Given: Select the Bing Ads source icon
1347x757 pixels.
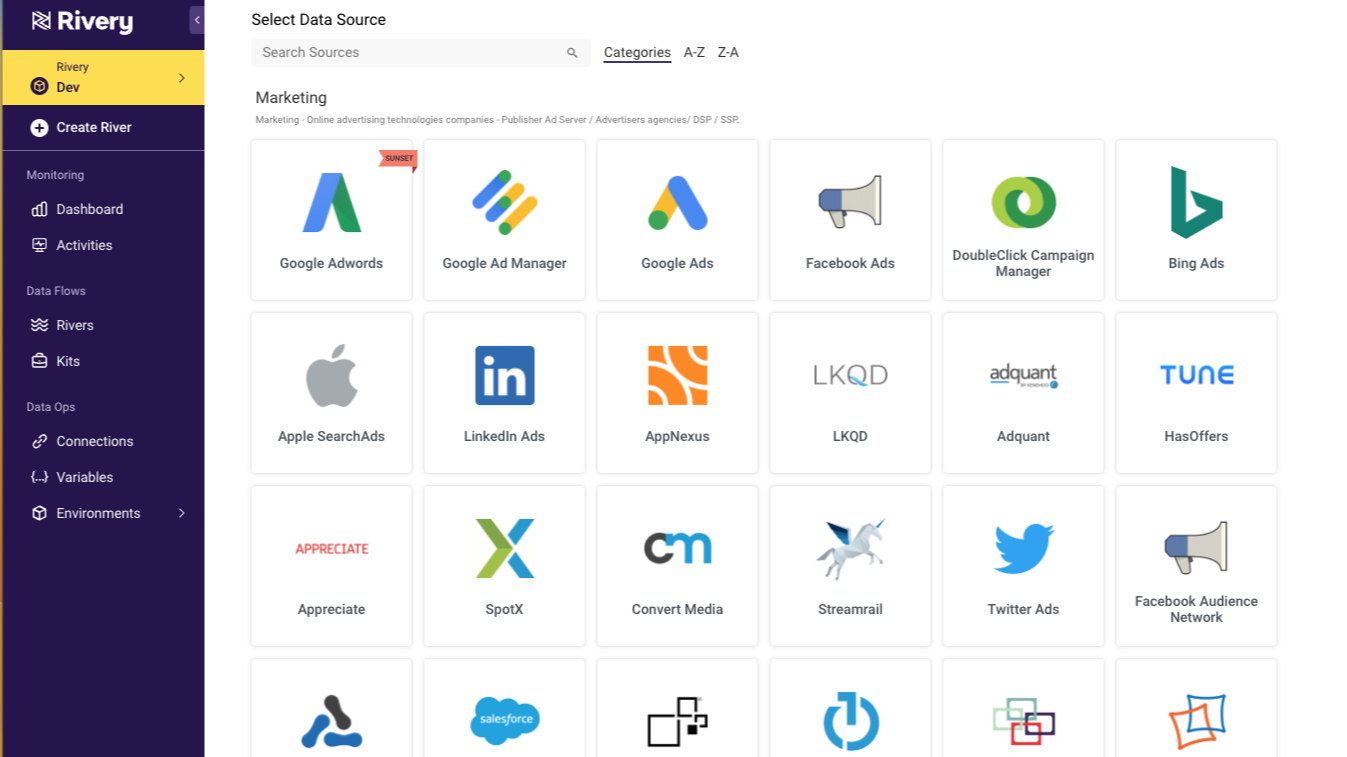Looking at the screenshot, I should (x=1196, y=203).
